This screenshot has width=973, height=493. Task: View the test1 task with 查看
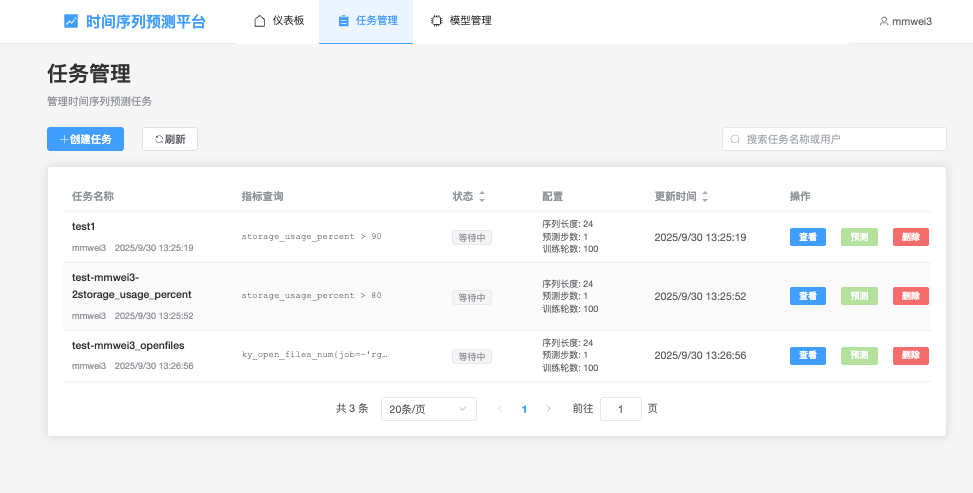click(807, 237)
